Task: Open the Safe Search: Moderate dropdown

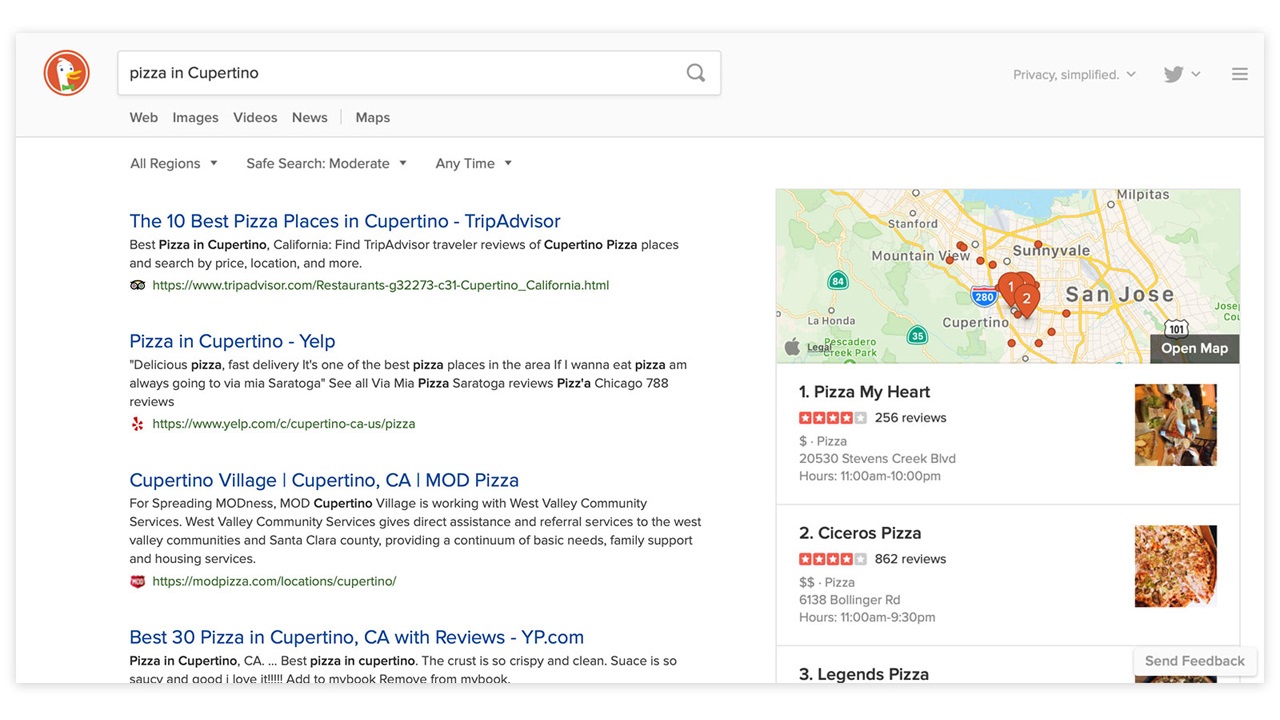Action: [326, 164]
